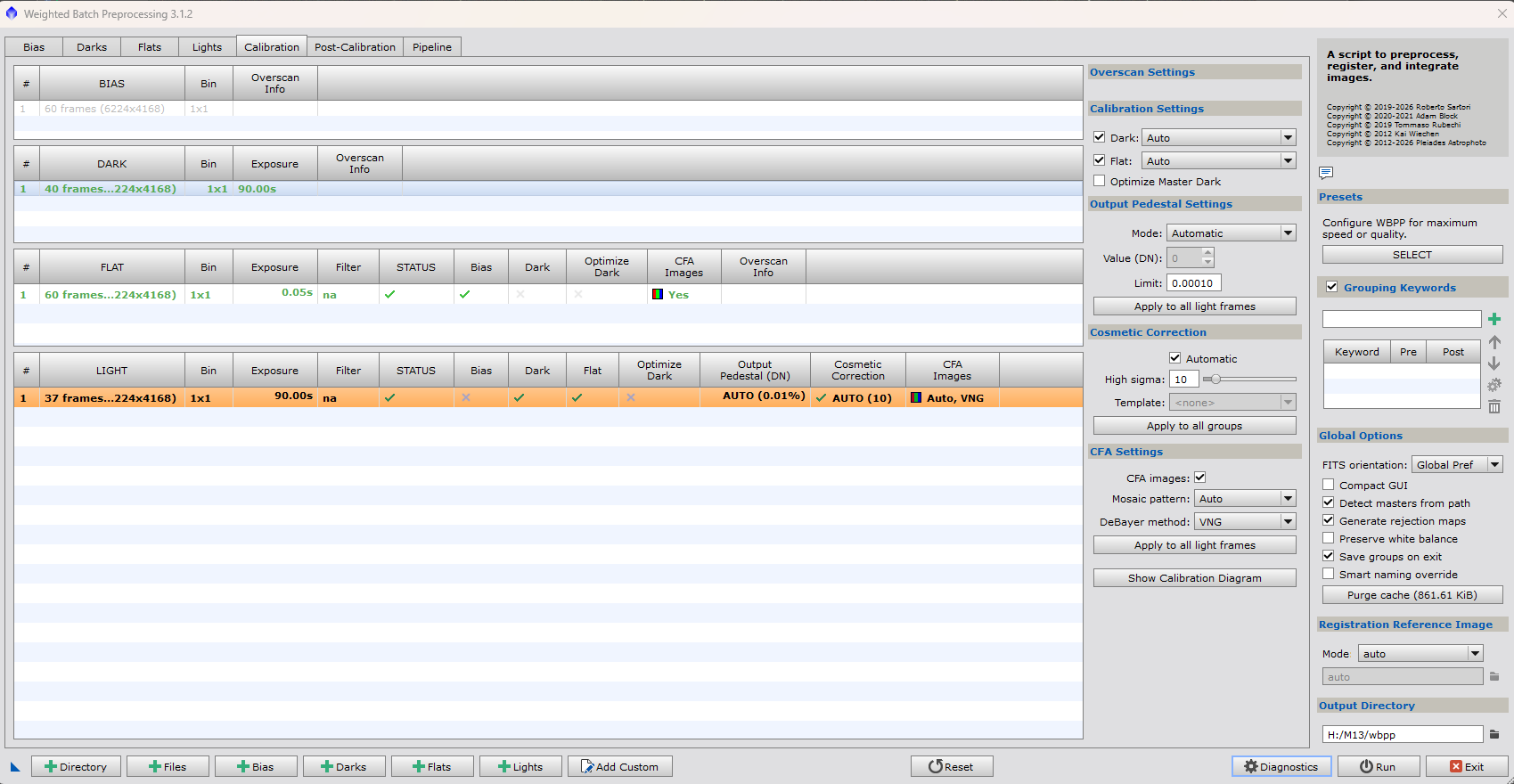The image size is (1514, 784).
Task: Click the blue new instance triangle icon
Action: tap(15, 767)
